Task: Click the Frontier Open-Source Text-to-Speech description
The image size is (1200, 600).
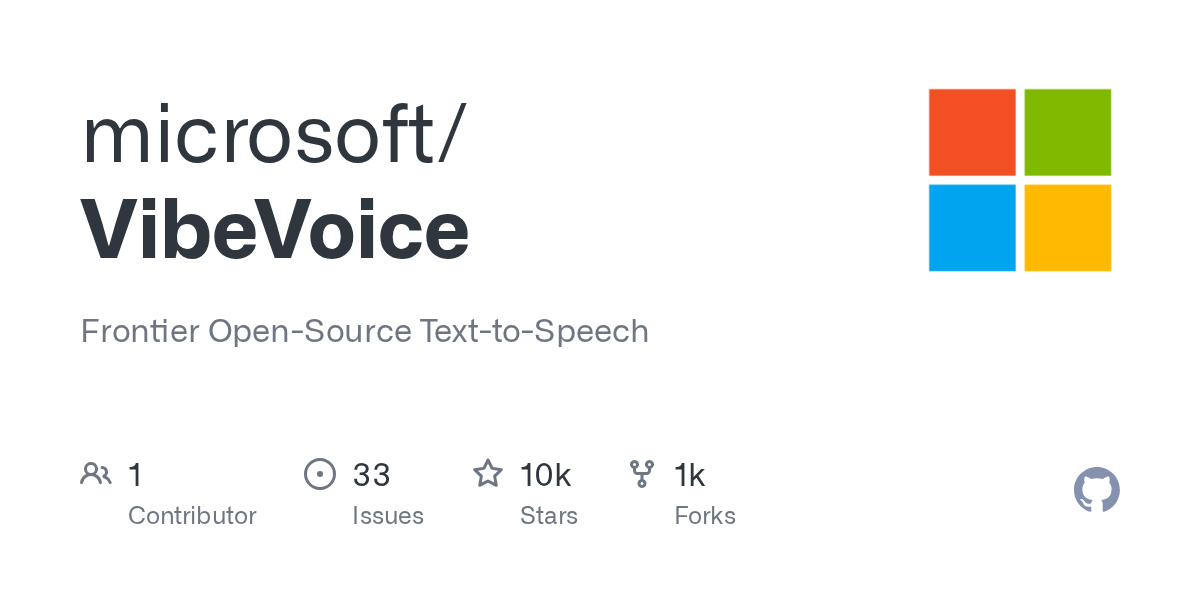Action: click(x=365, y=331)
